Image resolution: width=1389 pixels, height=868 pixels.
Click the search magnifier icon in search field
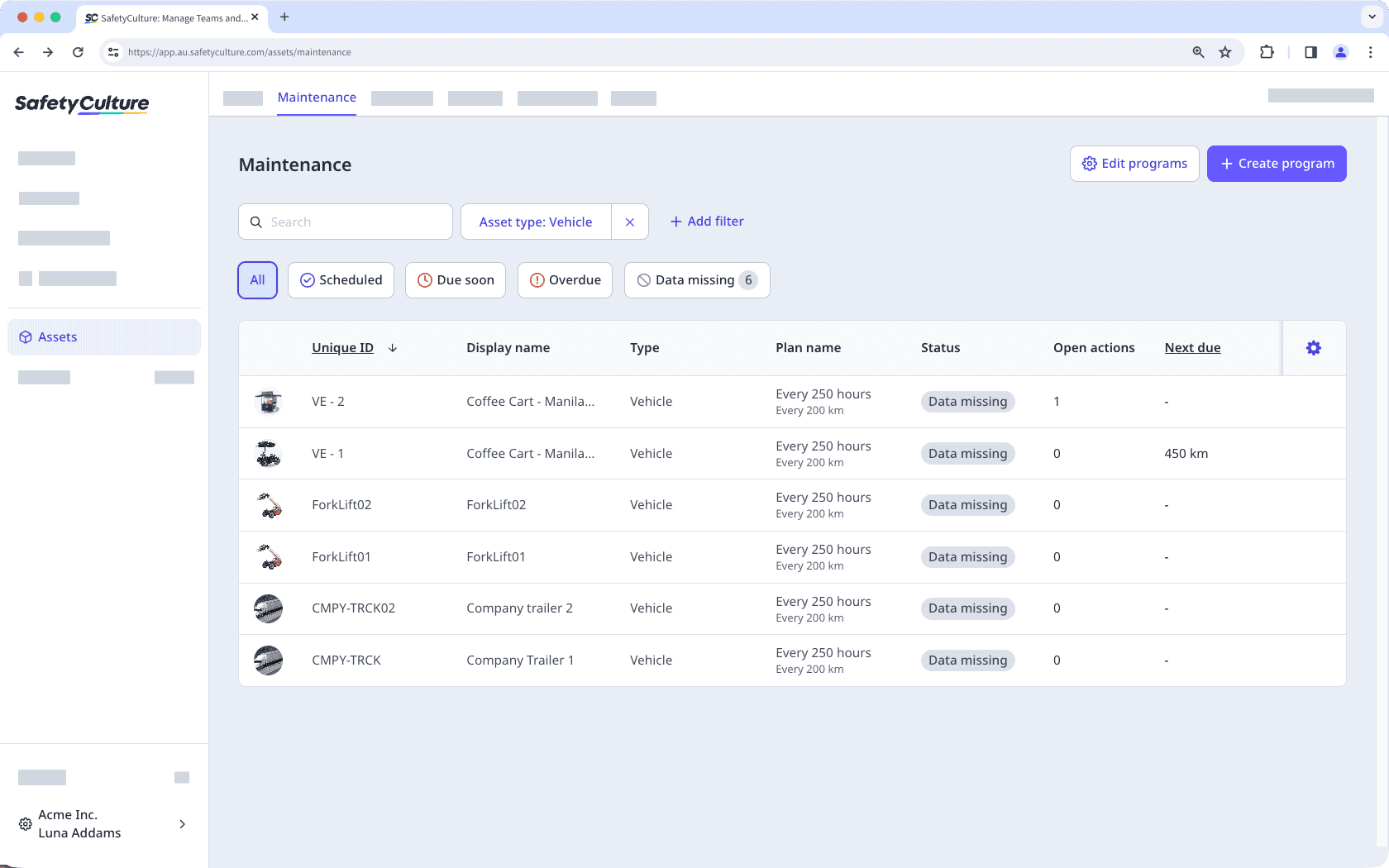pyautogui.click(x=256, y=222)
